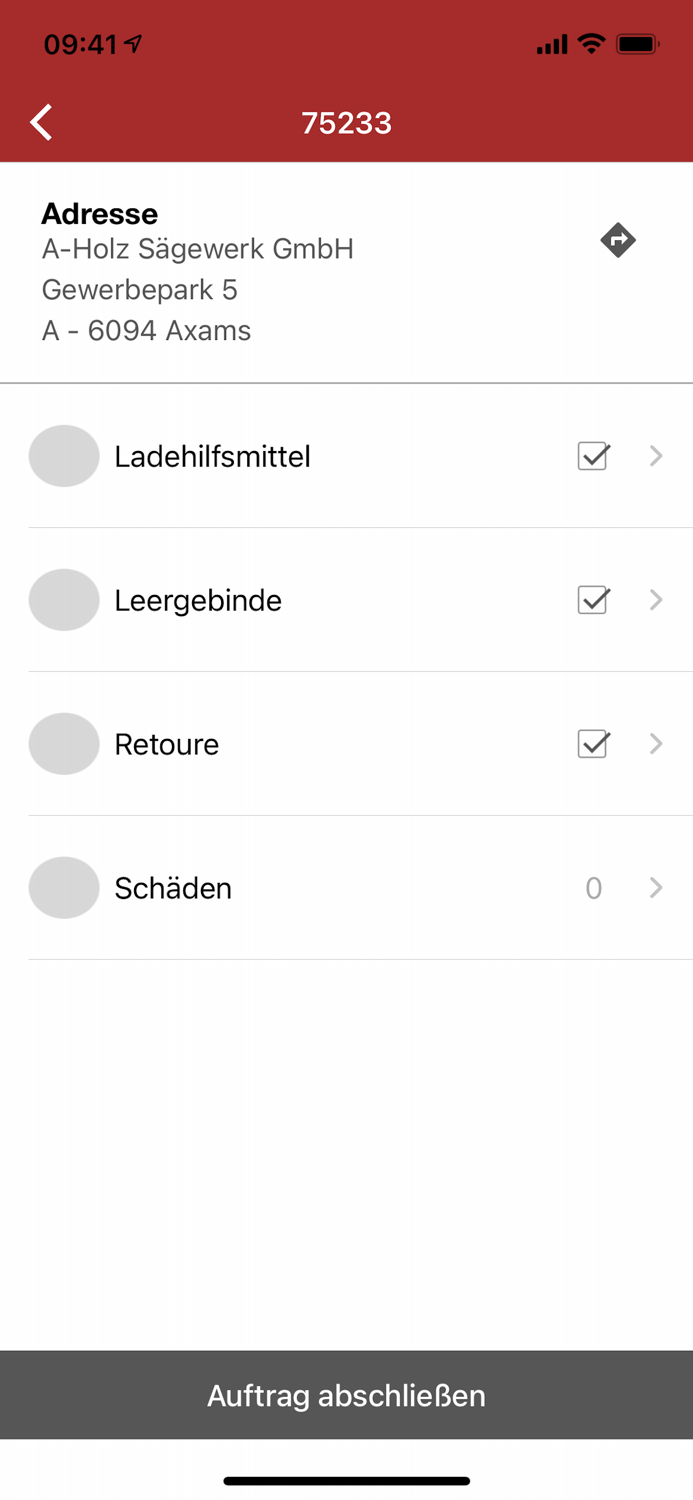
Task: Uncheck the Ladehilfsmittel checkbox
Action: 593,456
